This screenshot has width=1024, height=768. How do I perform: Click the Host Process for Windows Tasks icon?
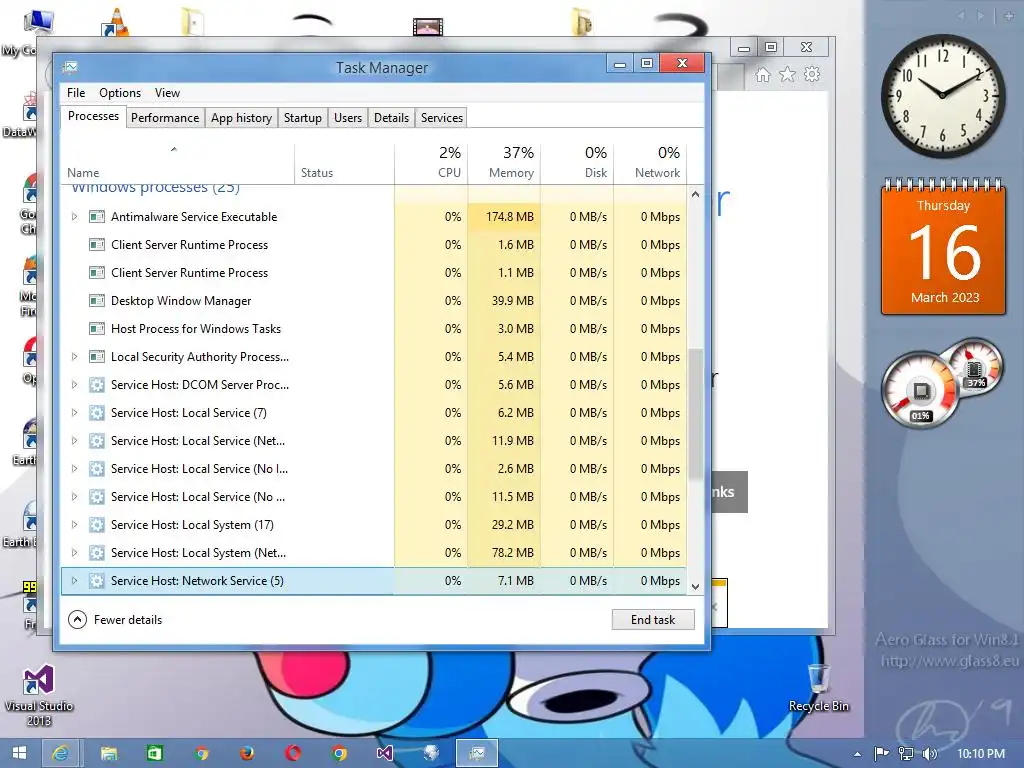[x=97, y=329]
